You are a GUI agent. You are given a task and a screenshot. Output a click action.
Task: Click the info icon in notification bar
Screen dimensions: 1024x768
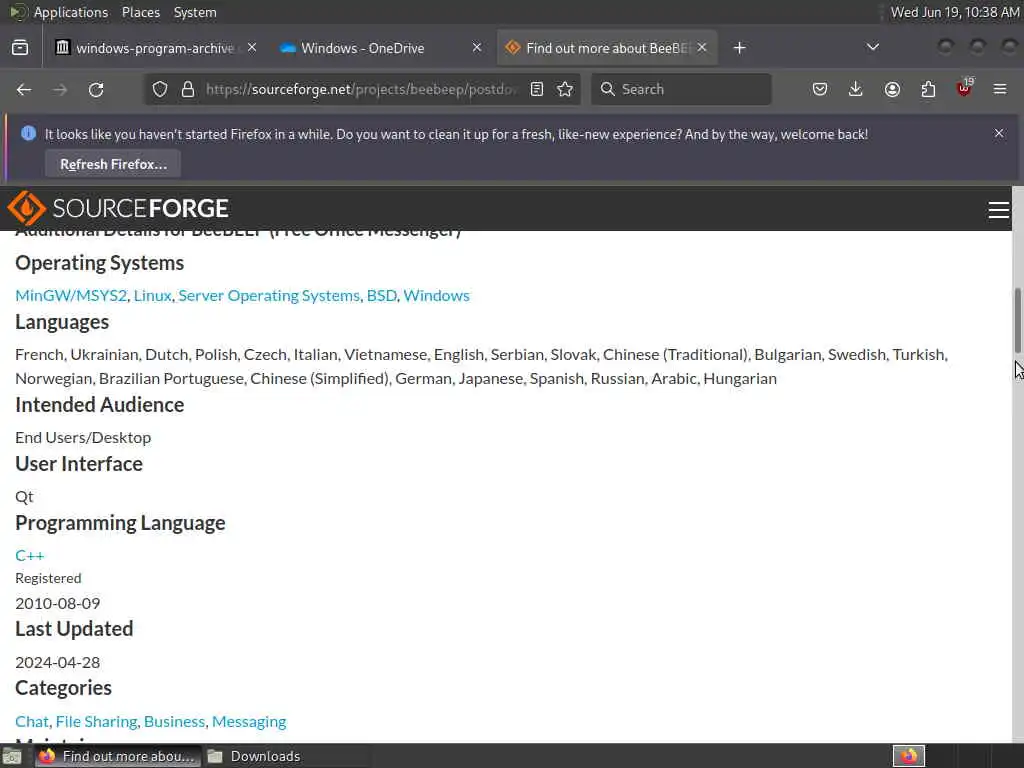(28, 133)
